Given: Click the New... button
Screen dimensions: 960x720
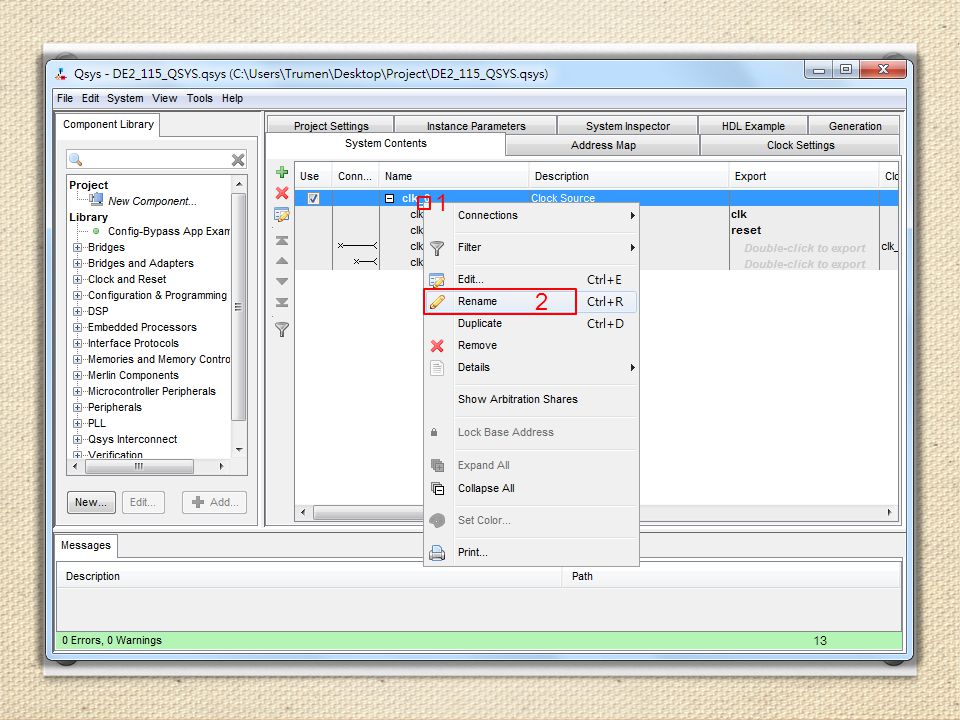Looking at the screenshot, I should click(91, 503).
